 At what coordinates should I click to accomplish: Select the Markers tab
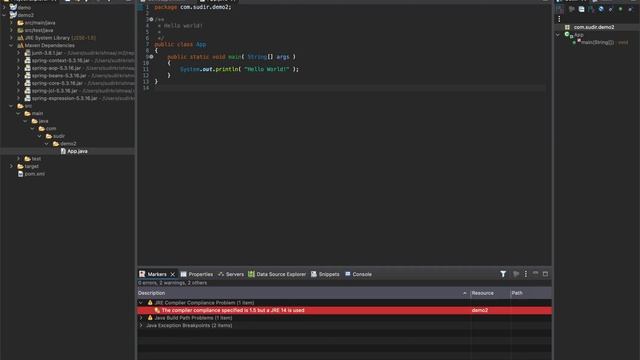(157, 274)
